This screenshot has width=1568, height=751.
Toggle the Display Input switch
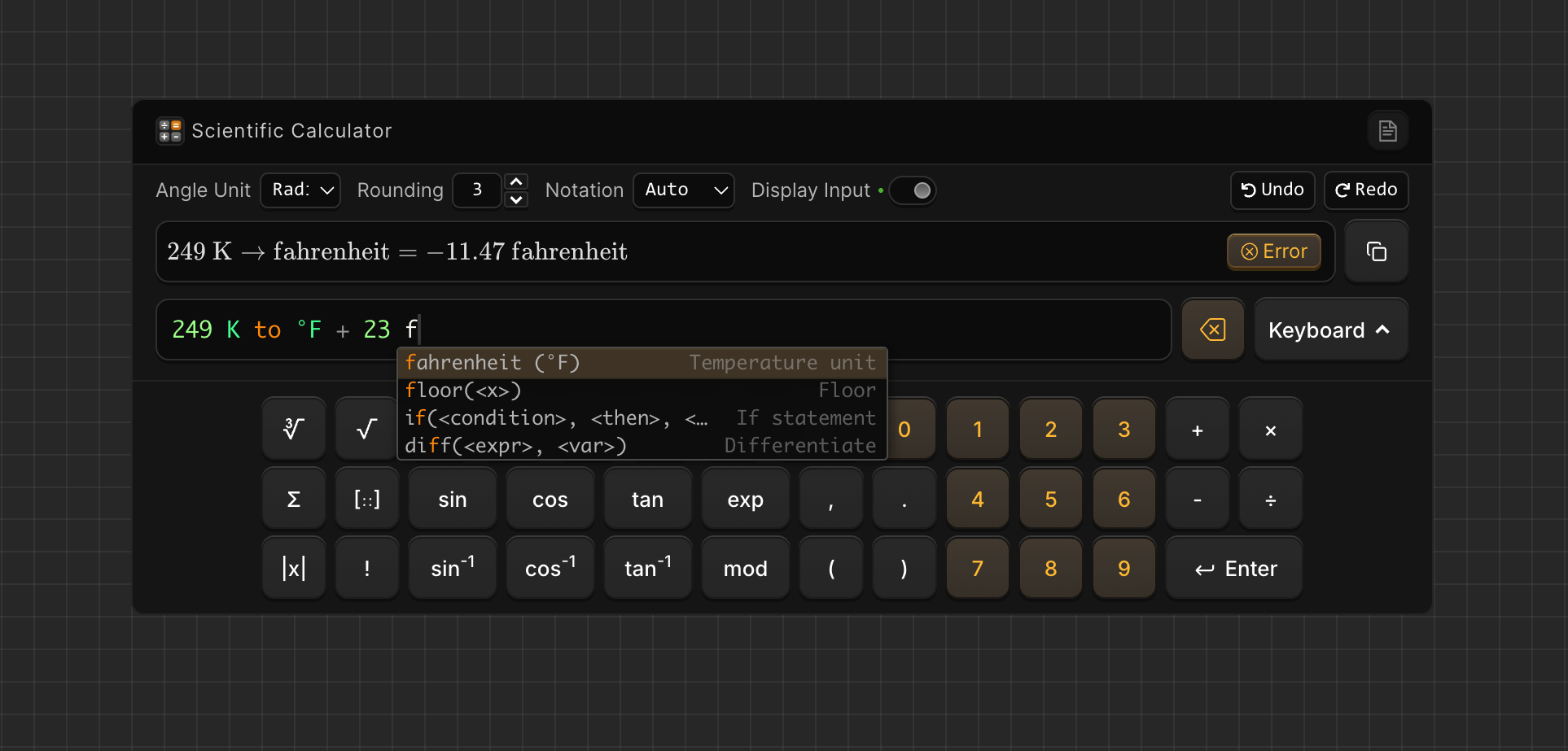click(x=912, y=190)
